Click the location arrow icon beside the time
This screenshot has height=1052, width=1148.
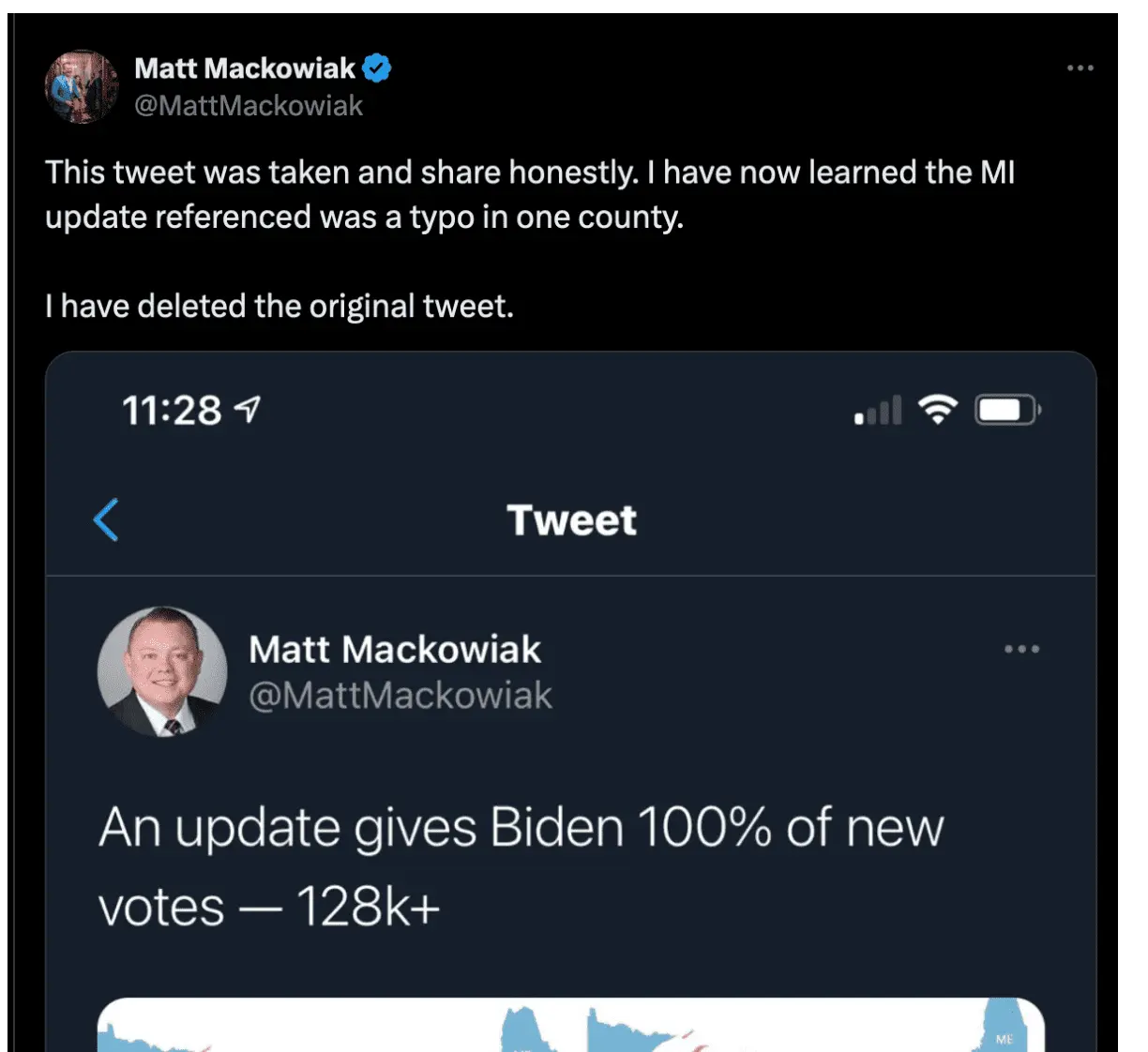pos(247,409)
